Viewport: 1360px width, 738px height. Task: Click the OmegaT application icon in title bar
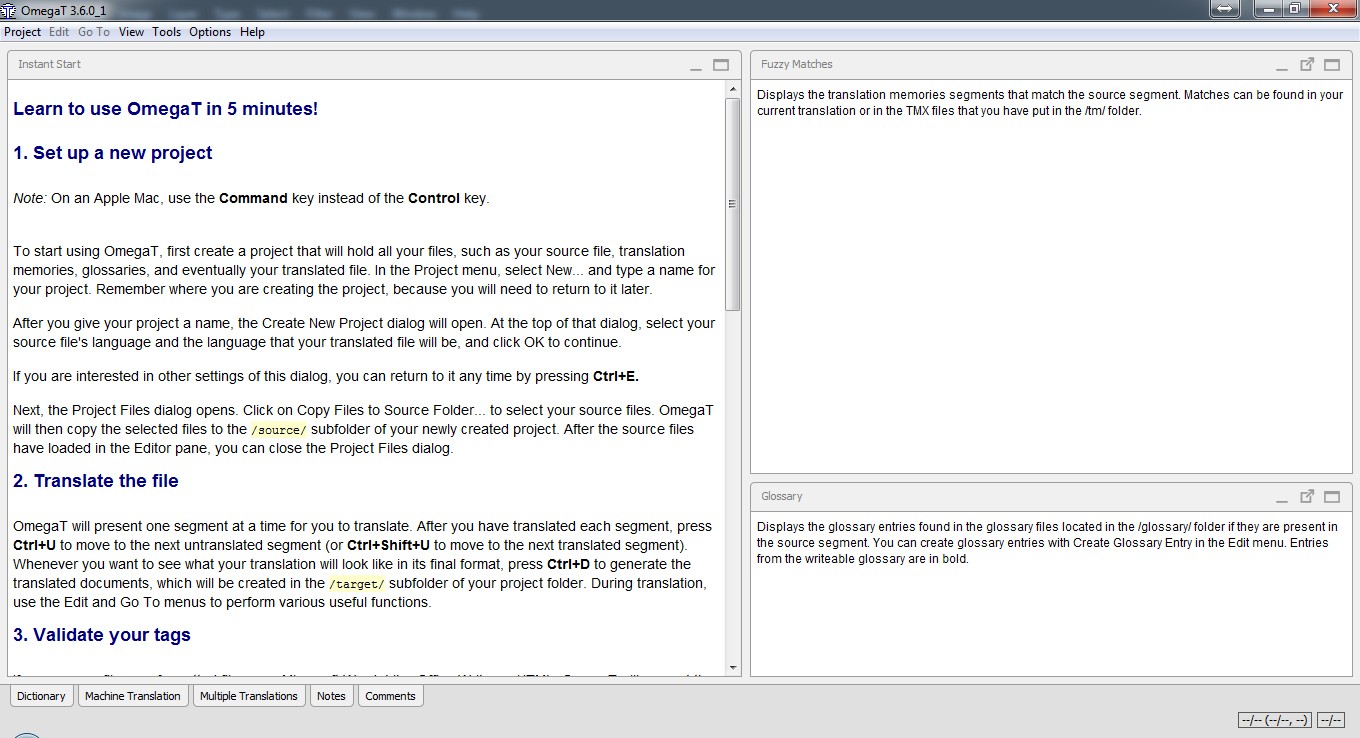pos(9,10)
